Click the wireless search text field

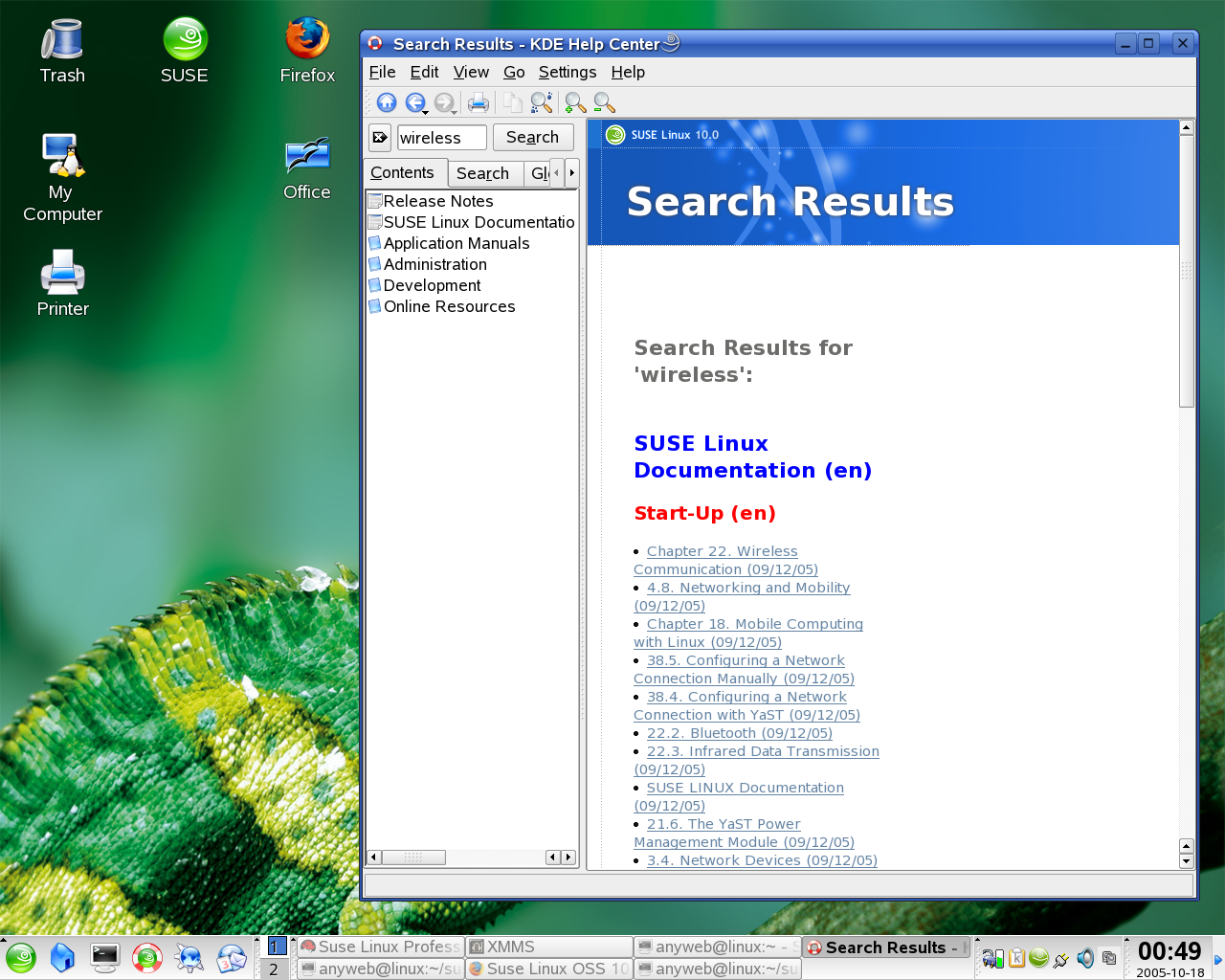pyautogui.click(x=441, y=138)
